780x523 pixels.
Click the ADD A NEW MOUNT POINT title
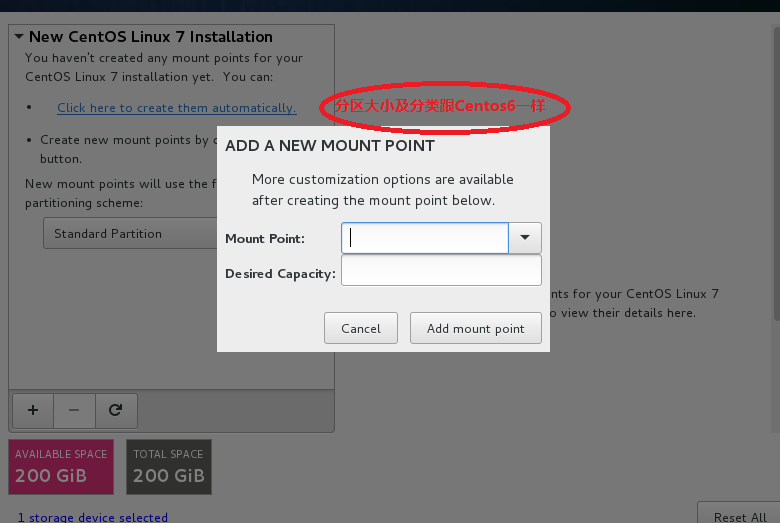[330, 146]
